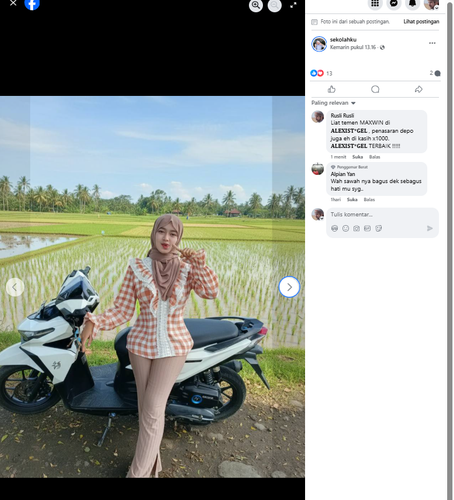
Task: Insert a sticker in the comment
Action: pyautogui.click(x=378, y=228)
